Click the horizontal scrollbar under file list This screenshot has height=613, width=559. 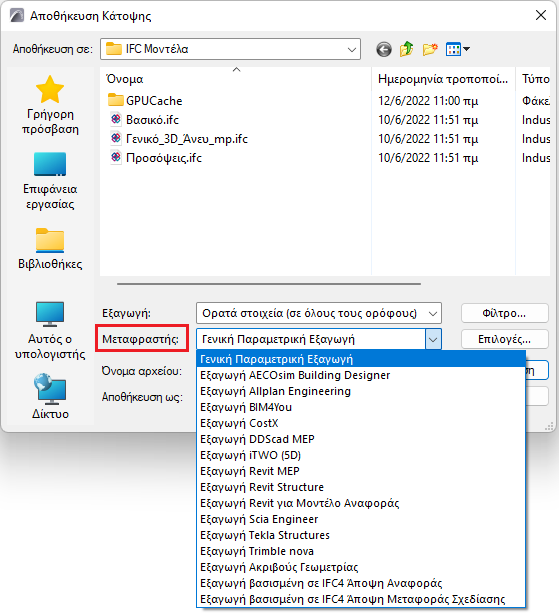click(x=269, y=284)
